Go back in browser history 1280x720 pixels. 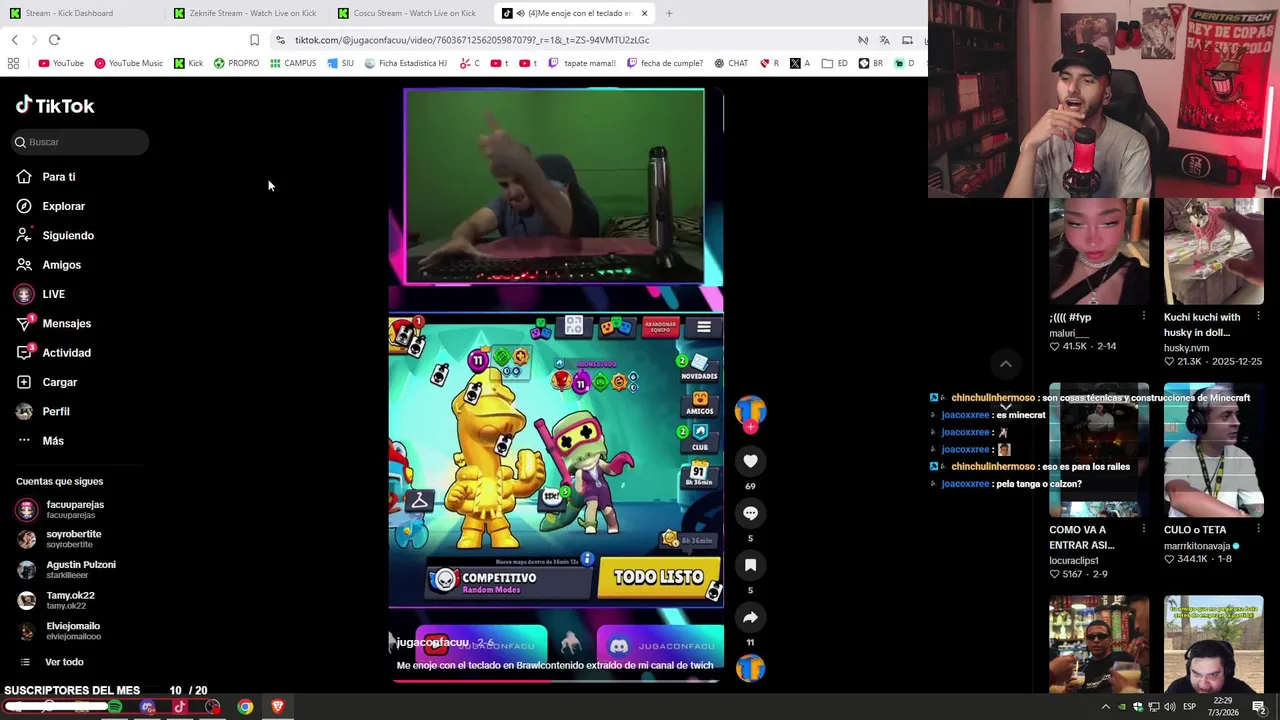[x=14, y=40]
